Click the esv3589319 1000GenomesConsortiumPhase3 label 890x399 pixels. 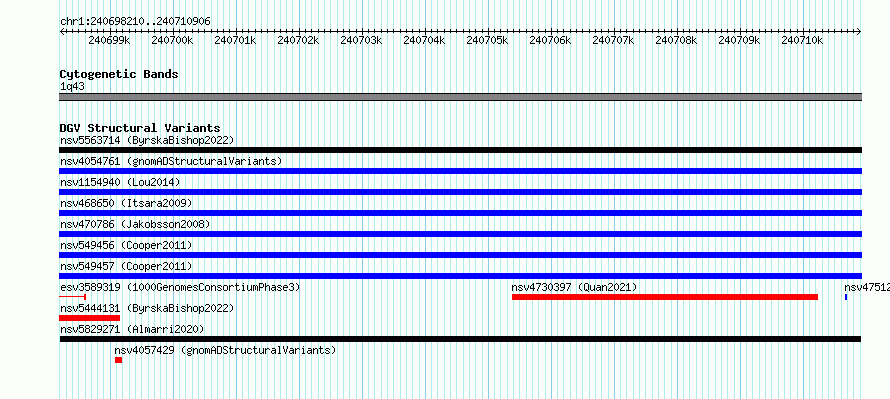pyautogui.click(x=180, y=287)
